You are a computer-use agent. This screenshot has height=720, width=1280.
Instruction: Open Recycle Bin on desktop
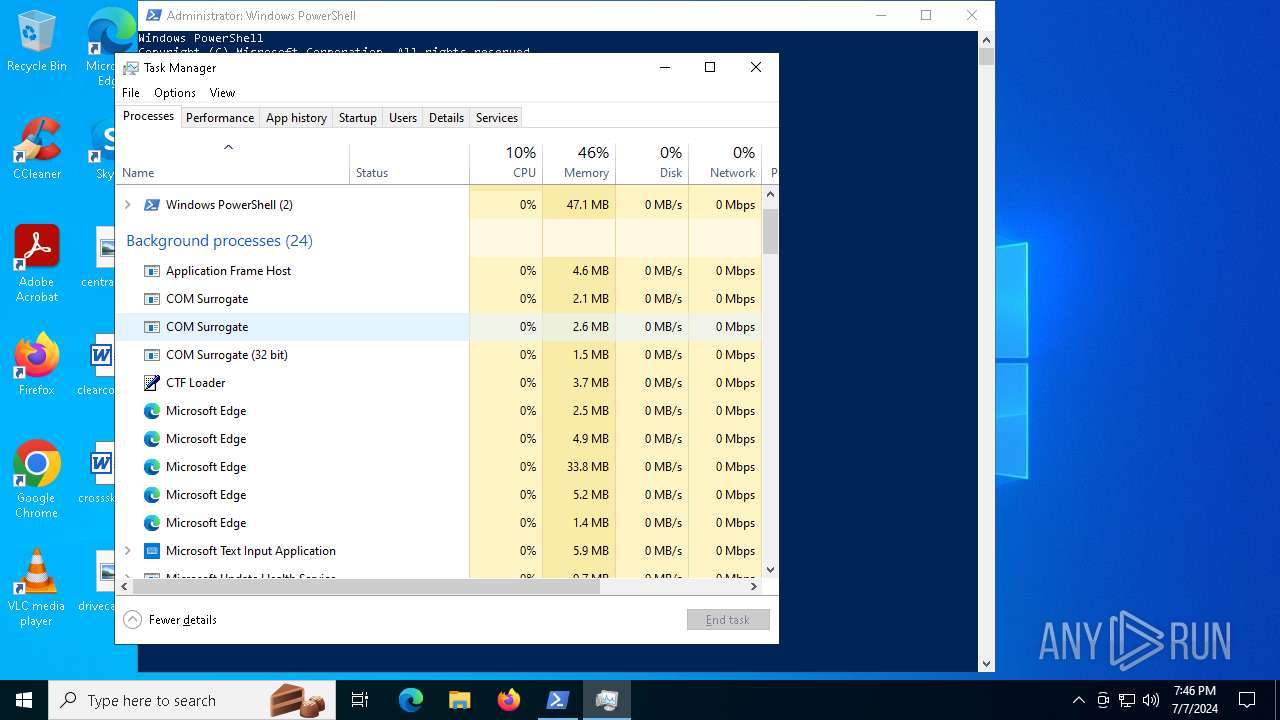tap(37, 42)
